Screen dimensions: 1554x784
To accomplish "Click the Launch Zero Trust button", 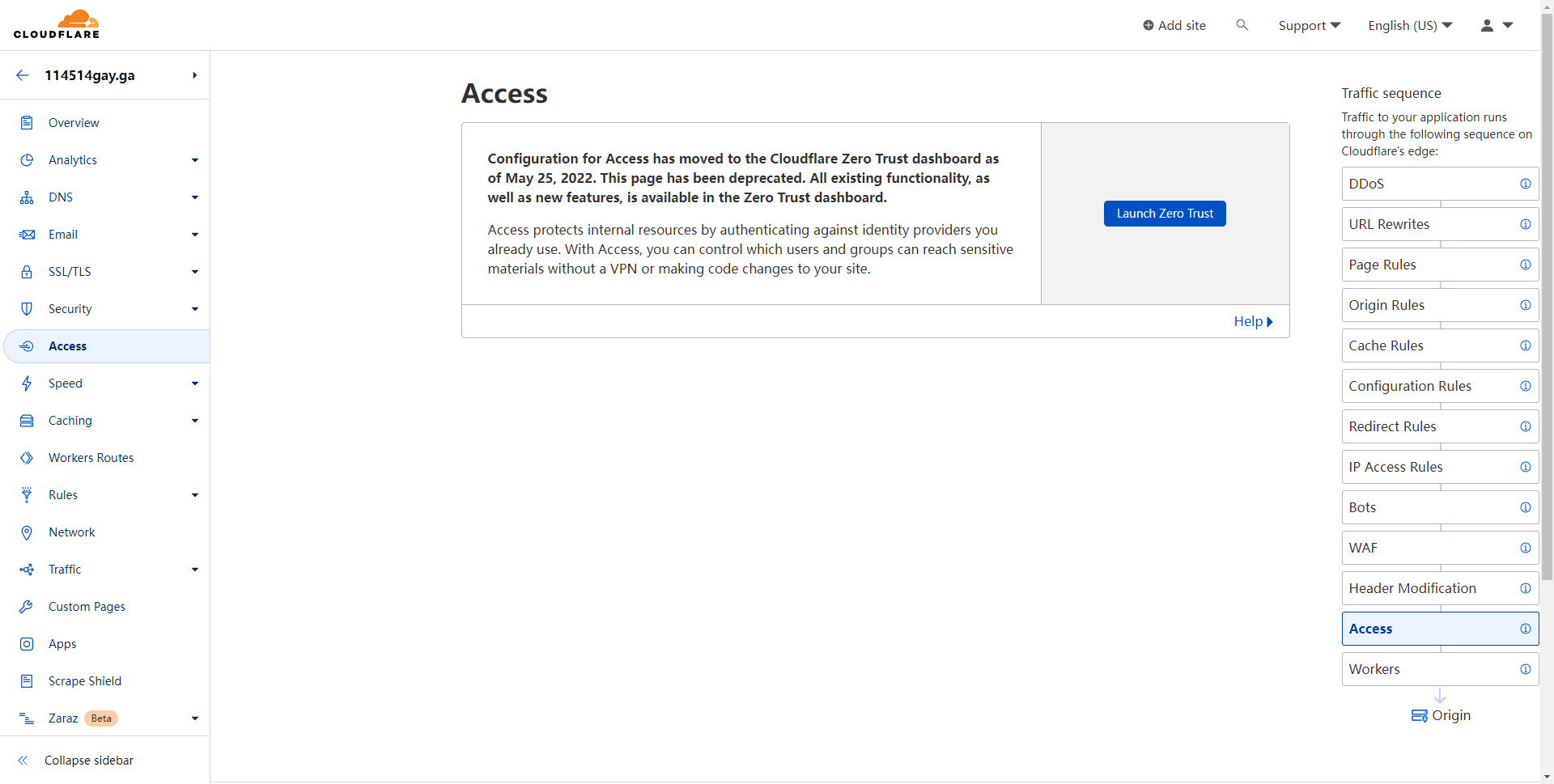I will [1165, 214].
